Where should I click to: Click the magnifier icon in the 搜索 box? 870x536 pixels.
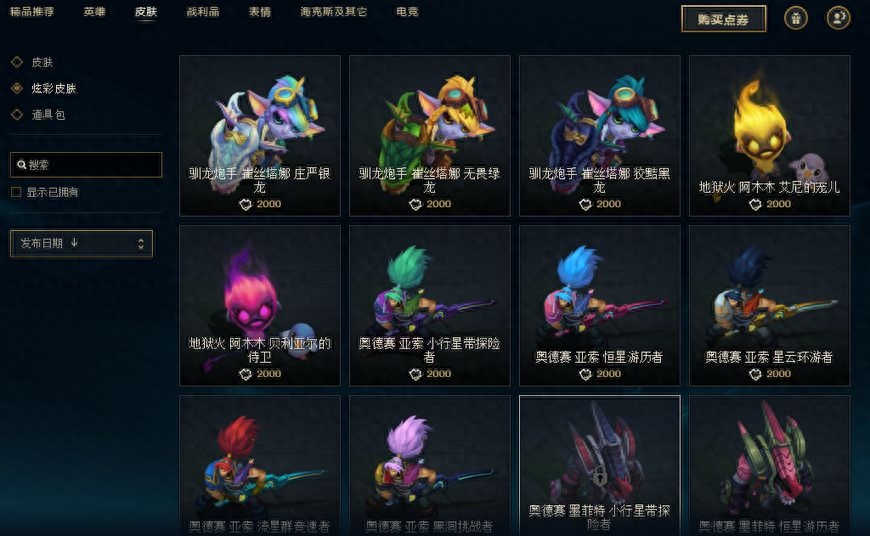tap(22, 165)
